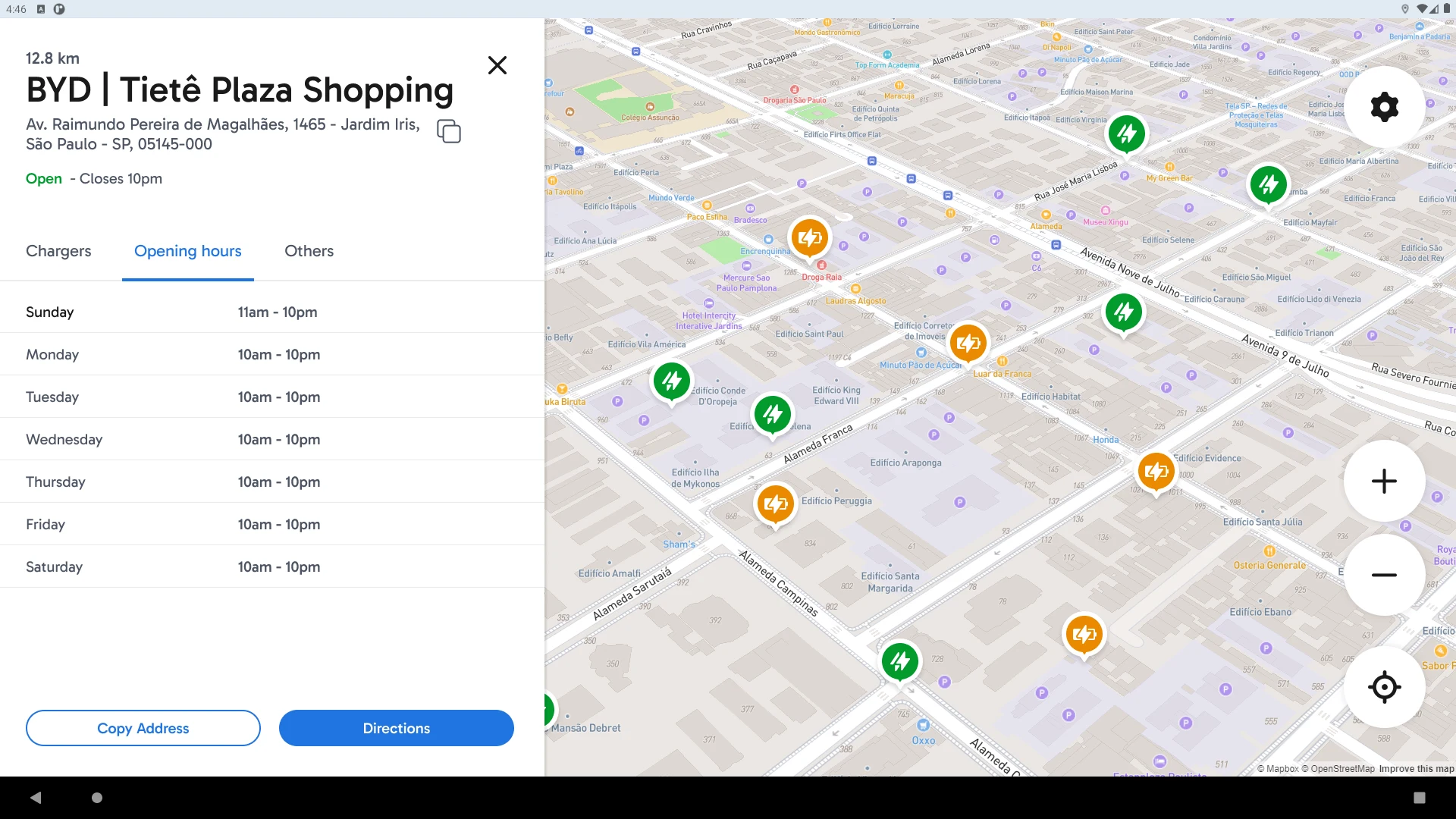Screen dimensions: 1456x819
Task: Switch to the Others tab
Action: point(309,251)
